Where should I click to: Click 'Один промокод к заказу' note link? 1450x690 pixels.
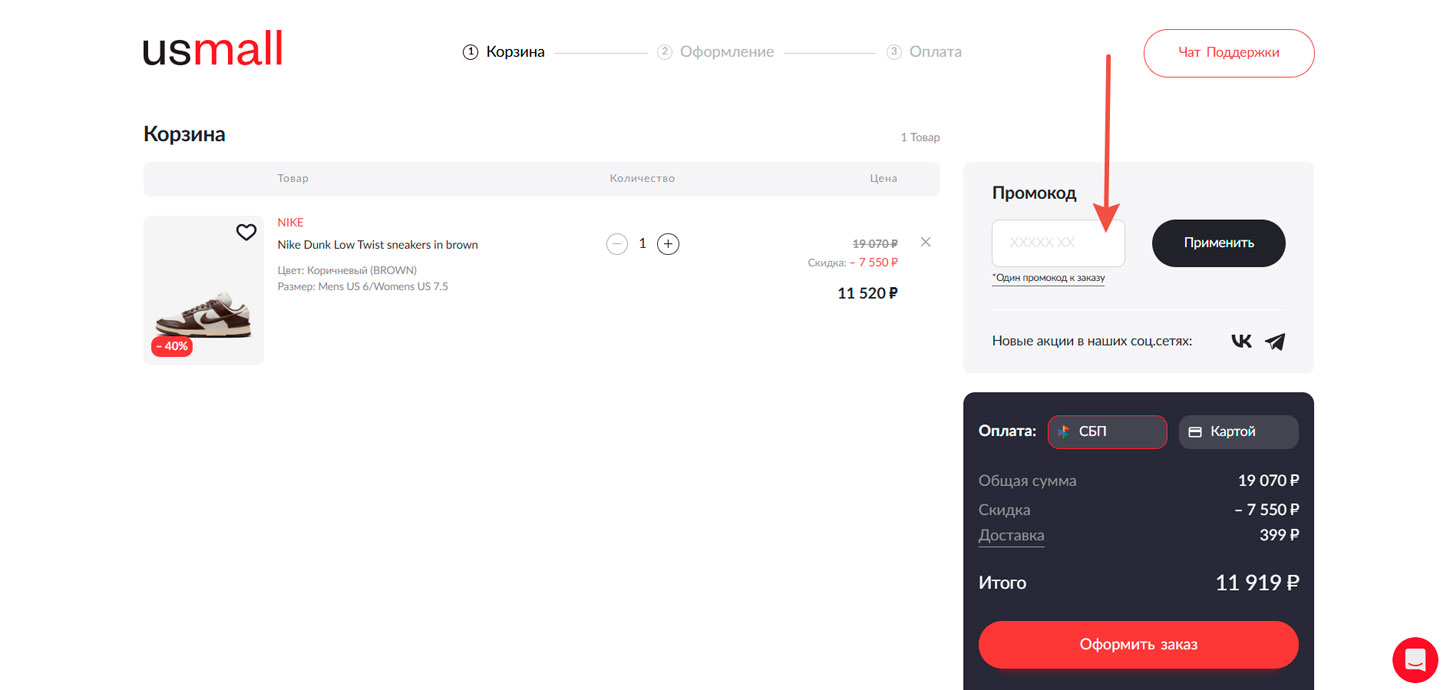pos(1048,278)
